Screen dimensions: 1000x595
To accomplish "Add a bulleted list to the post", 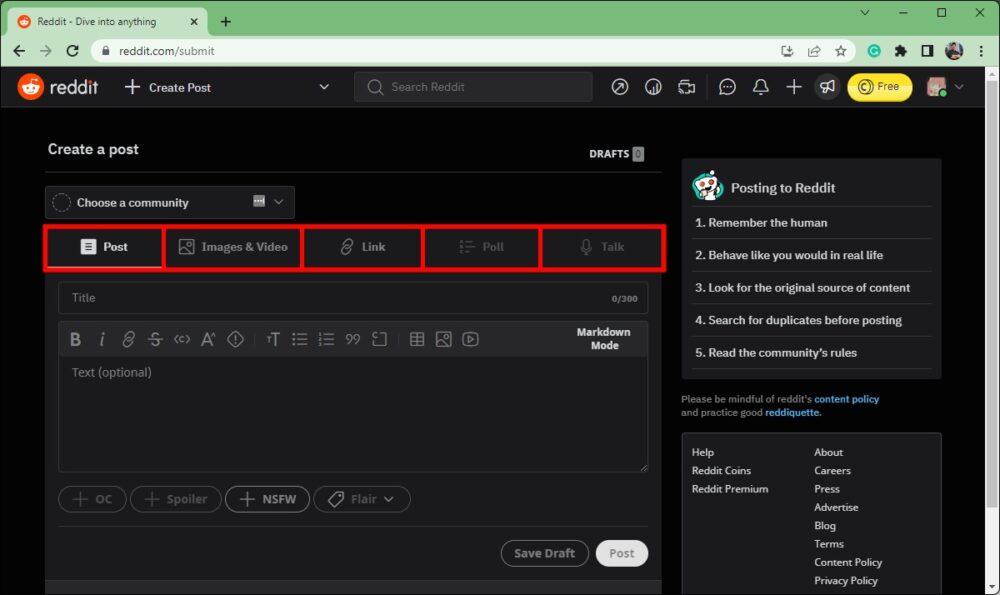I will point(299,339).
